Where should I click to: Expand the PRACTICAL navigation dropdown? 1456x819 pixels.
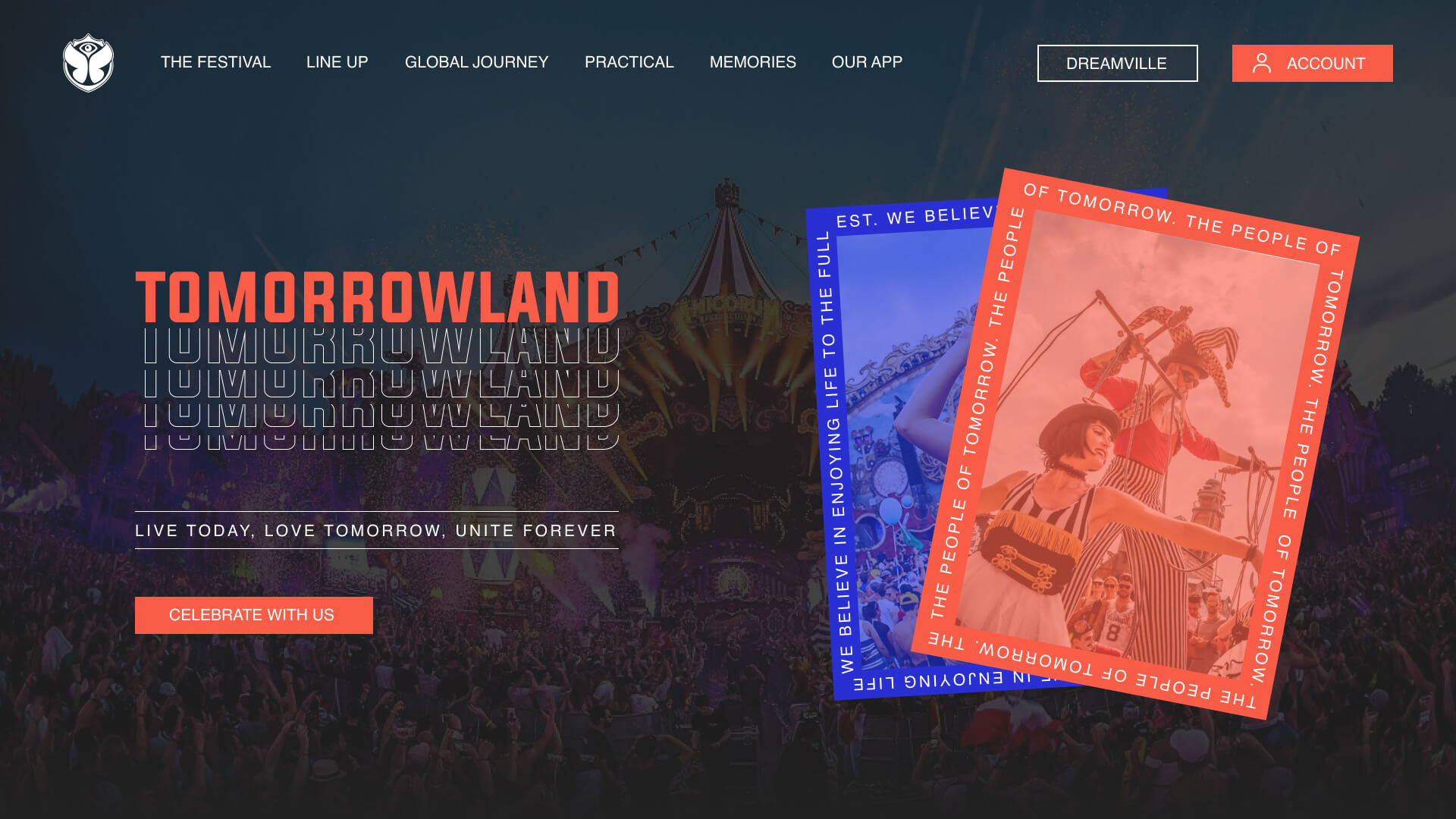630,62
